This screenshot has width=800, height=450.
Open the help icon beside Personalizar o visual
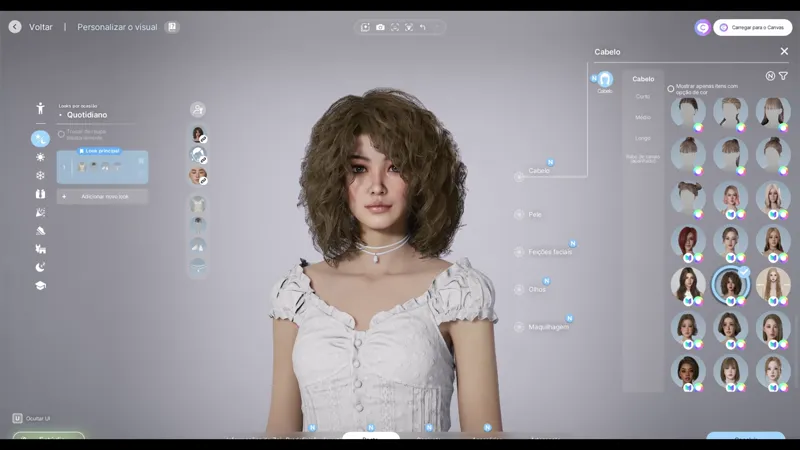pyautogui.click(x=172, y=27)
